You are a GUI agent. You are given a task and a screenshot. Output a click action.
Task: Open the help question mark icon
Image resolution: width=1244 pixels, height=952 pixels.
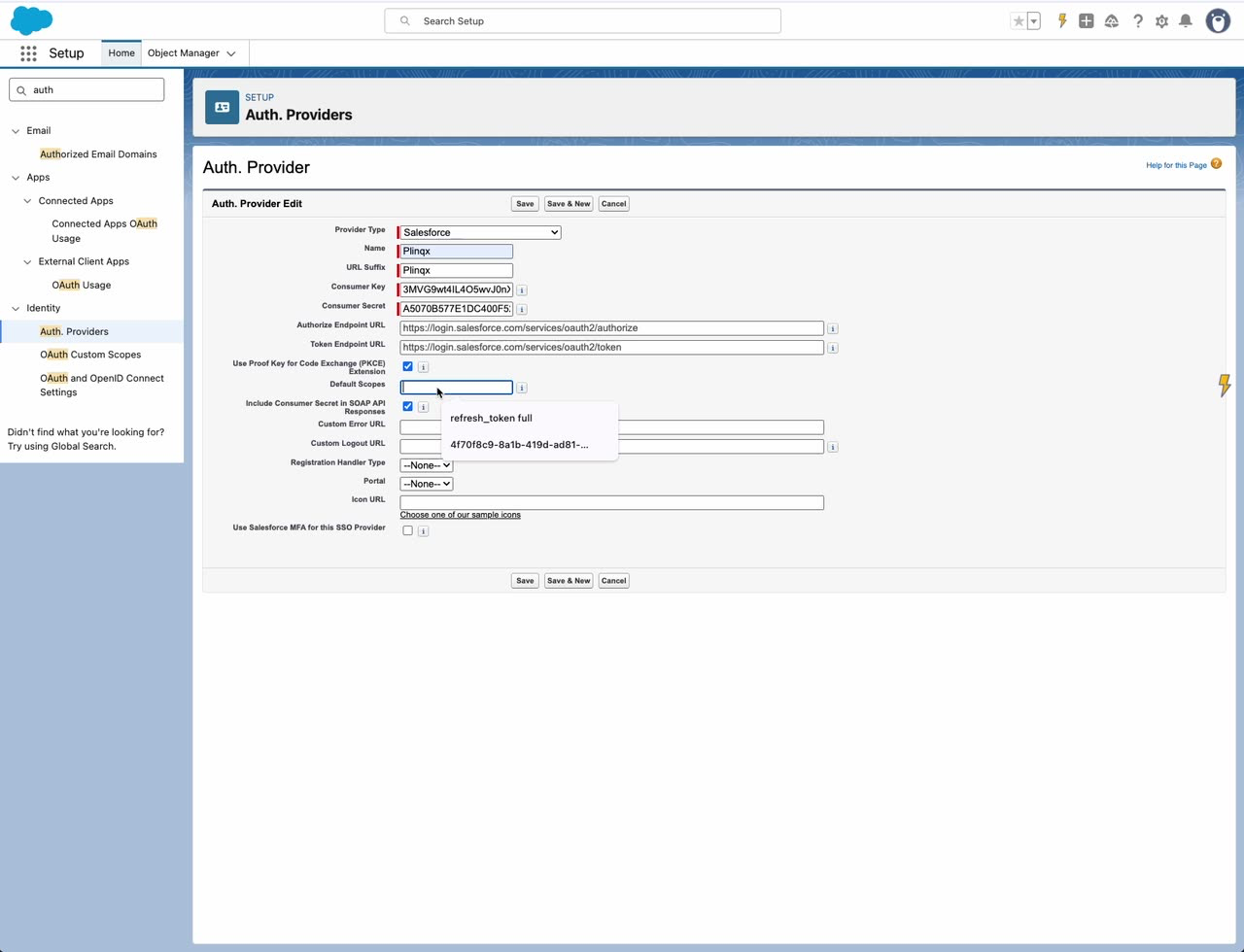click(1137, 20)
